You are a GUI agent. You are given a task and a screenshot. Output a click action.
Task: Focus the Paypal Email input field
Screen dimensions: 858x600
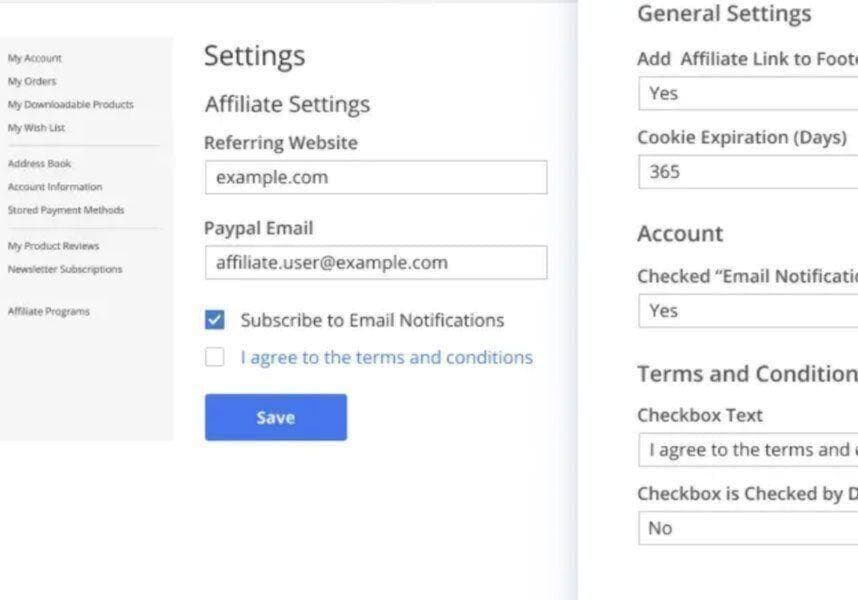coord(375,262)
